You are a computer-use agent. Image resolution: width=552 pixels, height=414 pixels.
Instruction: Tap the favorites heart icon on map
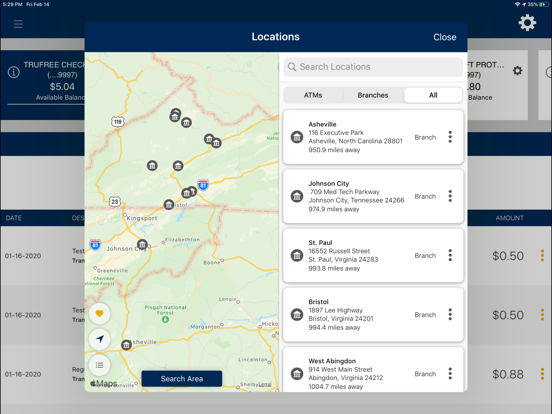pyautogui.click(x=100, y=313)
